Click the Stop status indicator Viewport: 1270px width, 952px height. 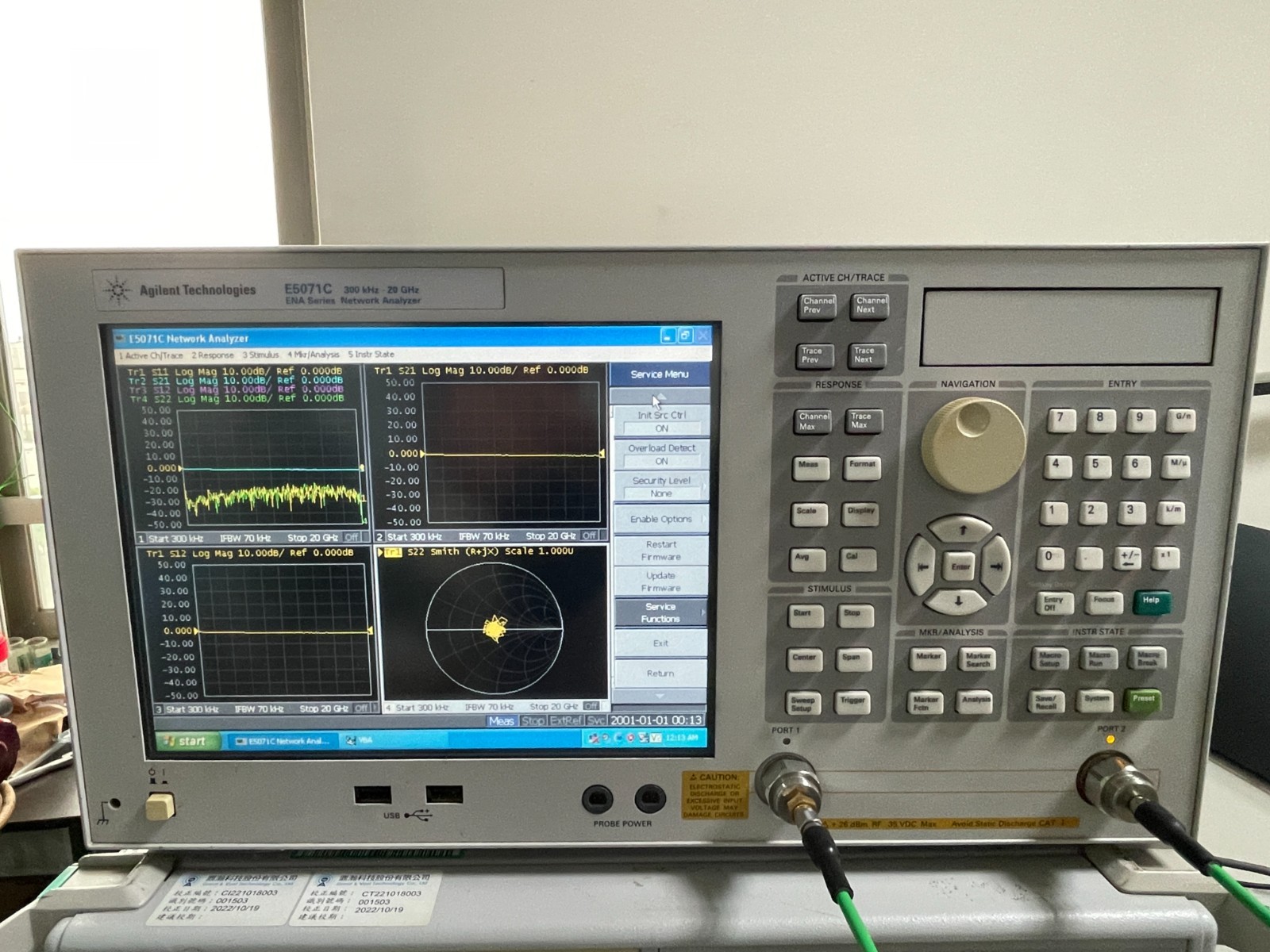click(x=533, y=721)
